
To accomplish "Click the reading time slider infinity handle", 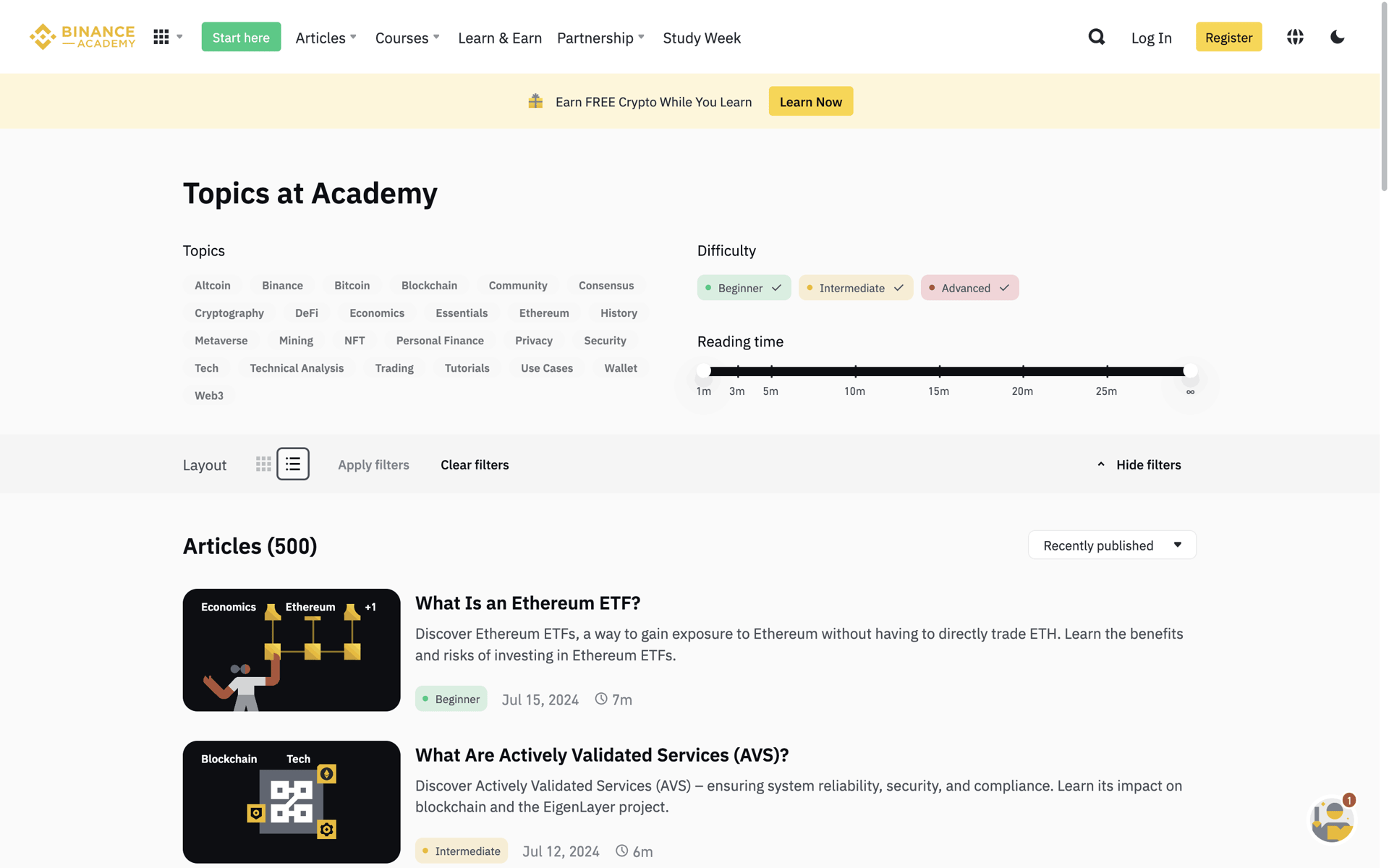I will [x=1190, y=371].
